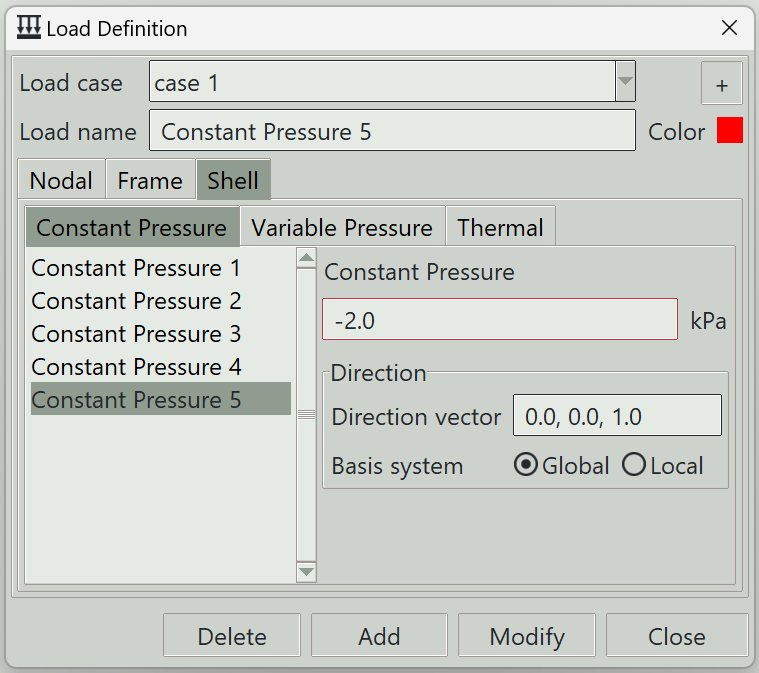The image size is (759, 673).
Task: Click the Load case combo box showing case 1
Action: point(392,81)
